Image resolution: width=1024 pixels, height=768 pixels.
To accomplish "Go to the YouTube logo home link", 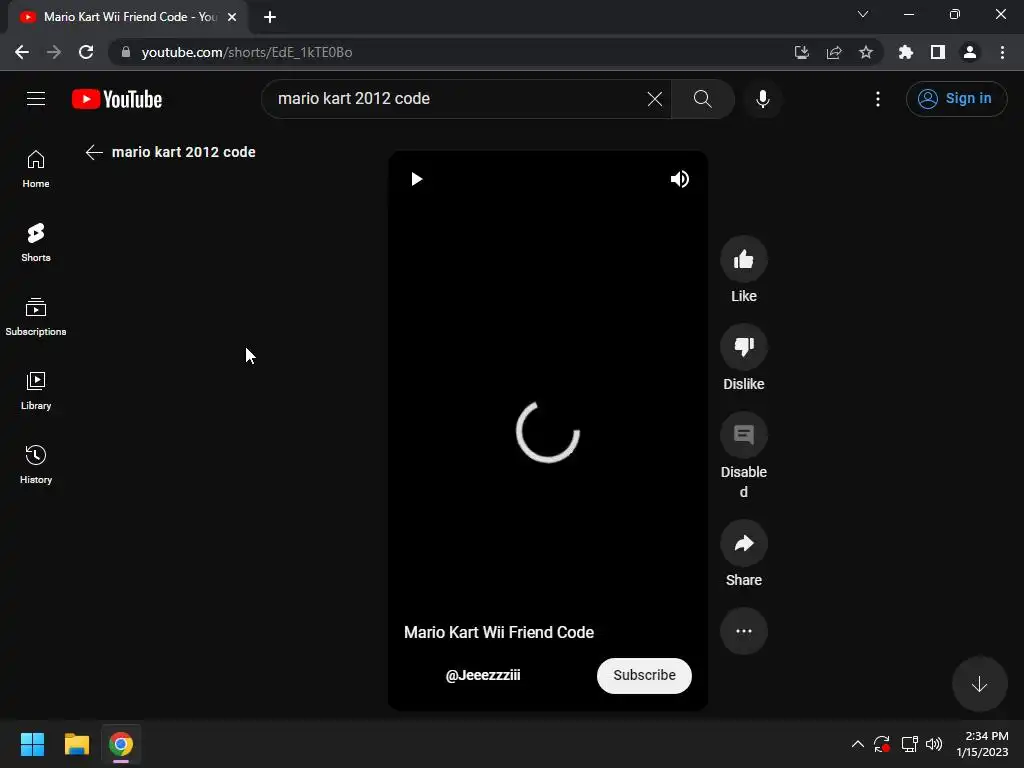I will 117,99.
